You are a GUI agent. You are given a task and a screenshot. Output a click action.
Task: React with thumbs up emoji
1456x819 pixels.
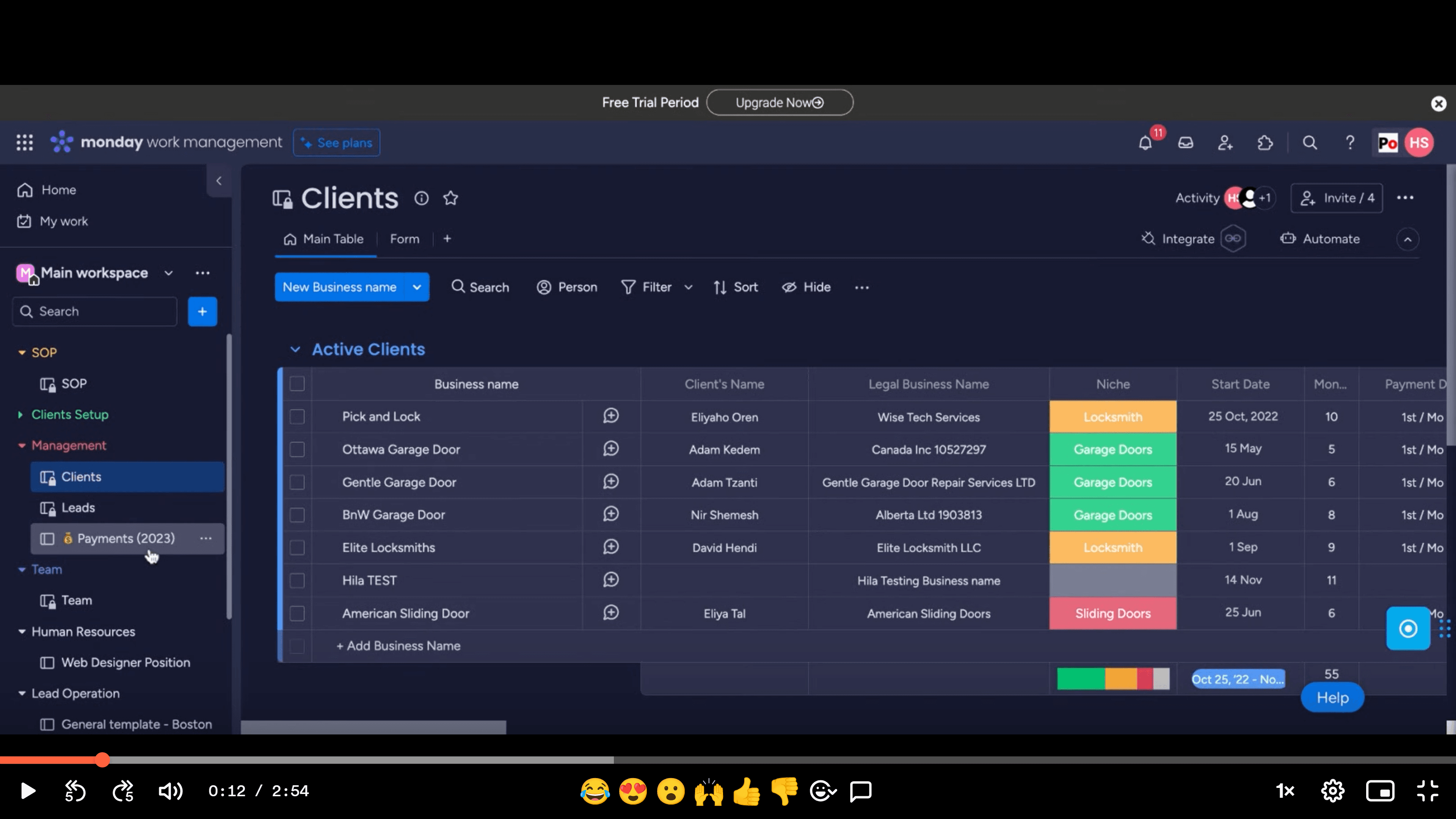[x=746, y=791]
